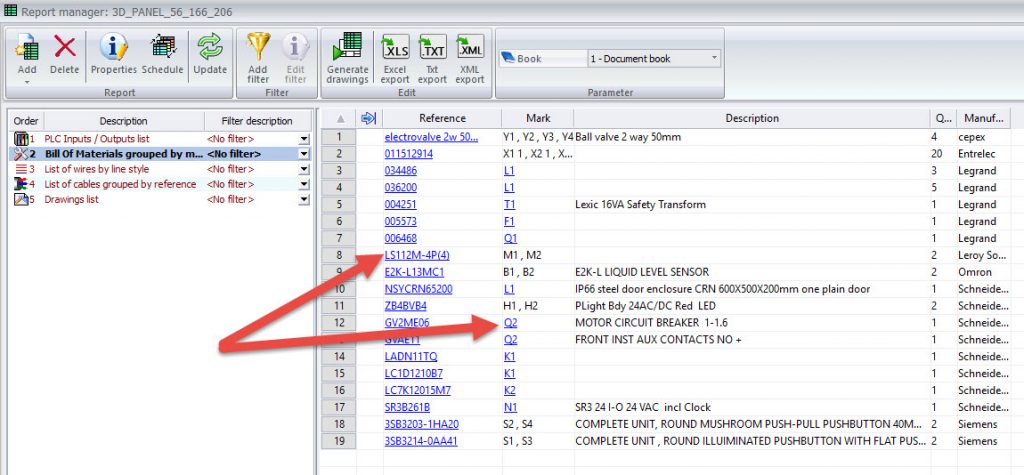1024x475 pixels.
Task: Open mark link T1
Action: 509,205
